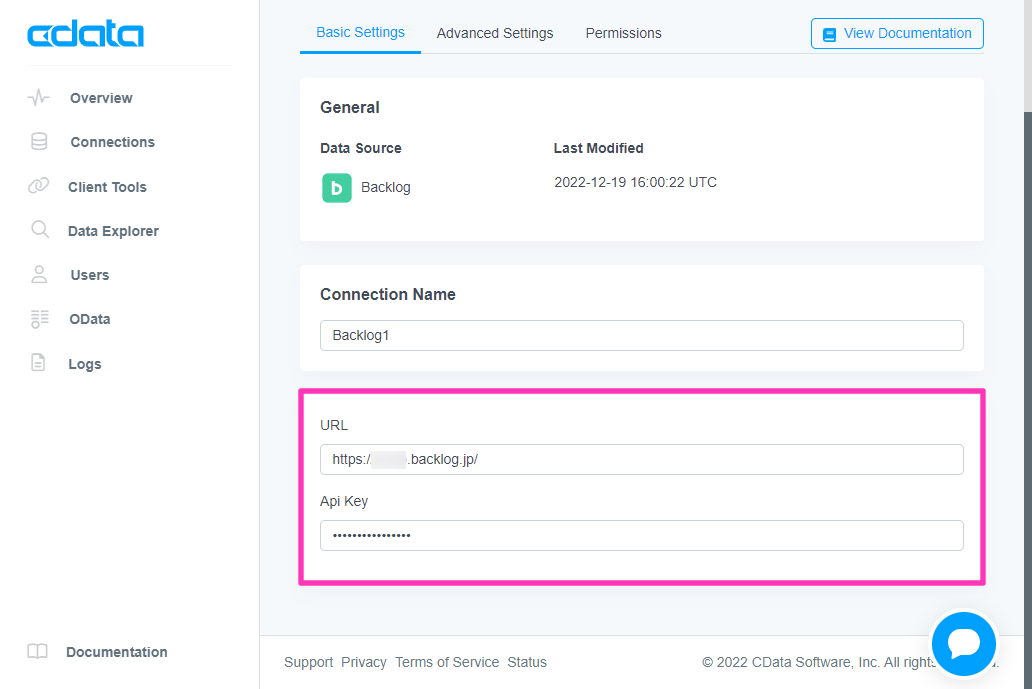View the Logs section
This screenshot has width=1032, height=689.
point(84,363)
